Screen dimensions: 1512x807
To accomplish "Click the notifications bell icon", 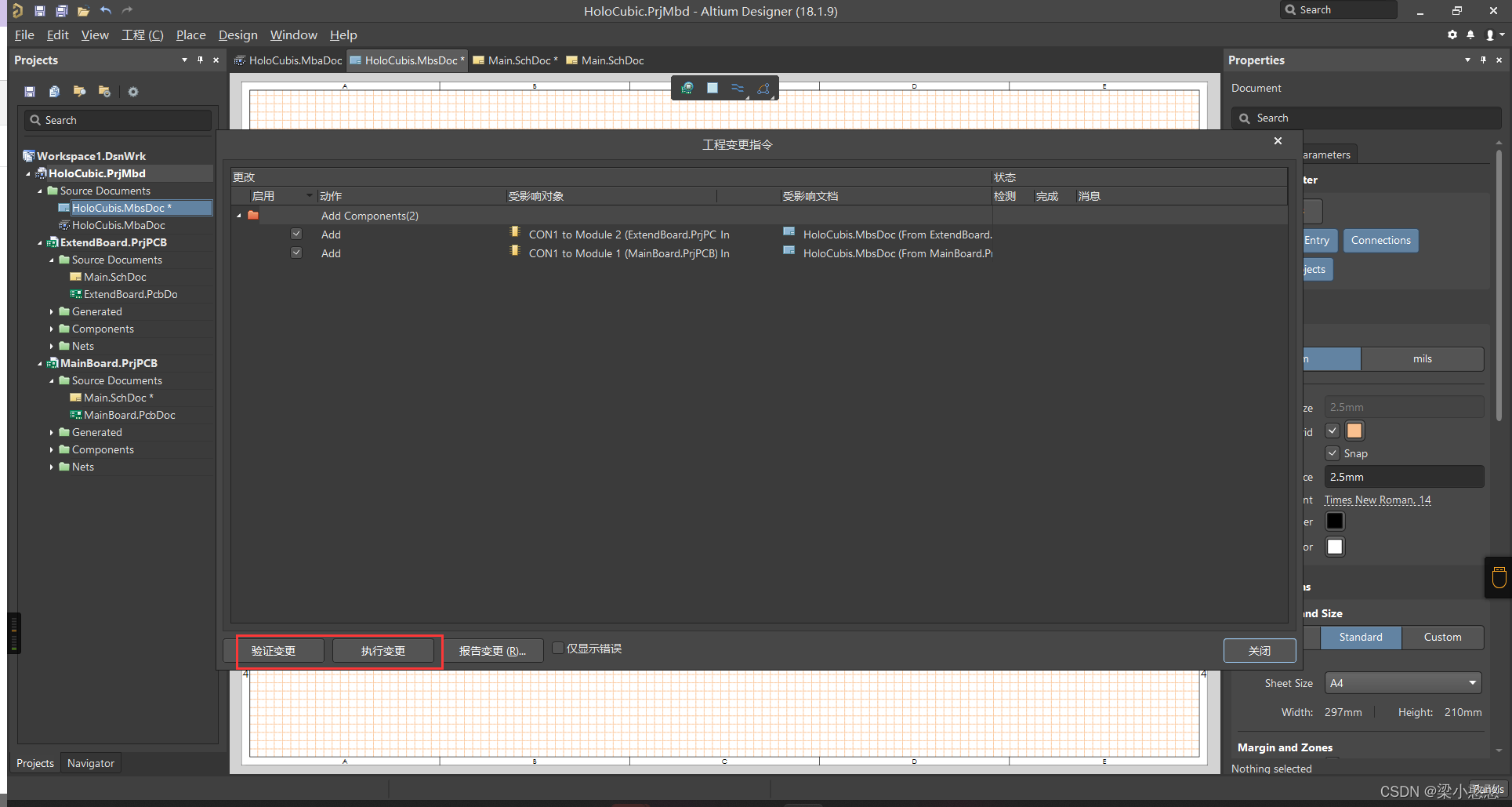I will pyautogui.click(x=1470, y=35).
